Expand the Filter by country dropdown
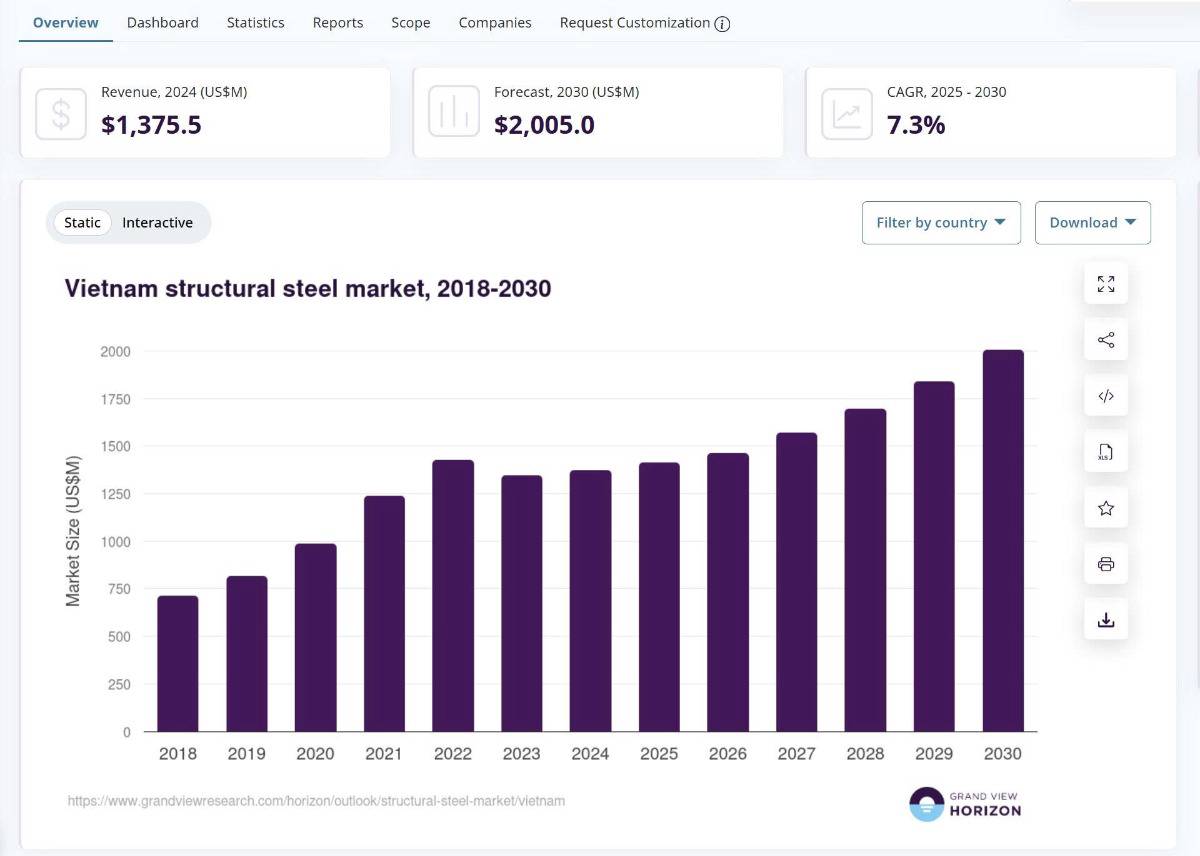 (x=941, y=223)
